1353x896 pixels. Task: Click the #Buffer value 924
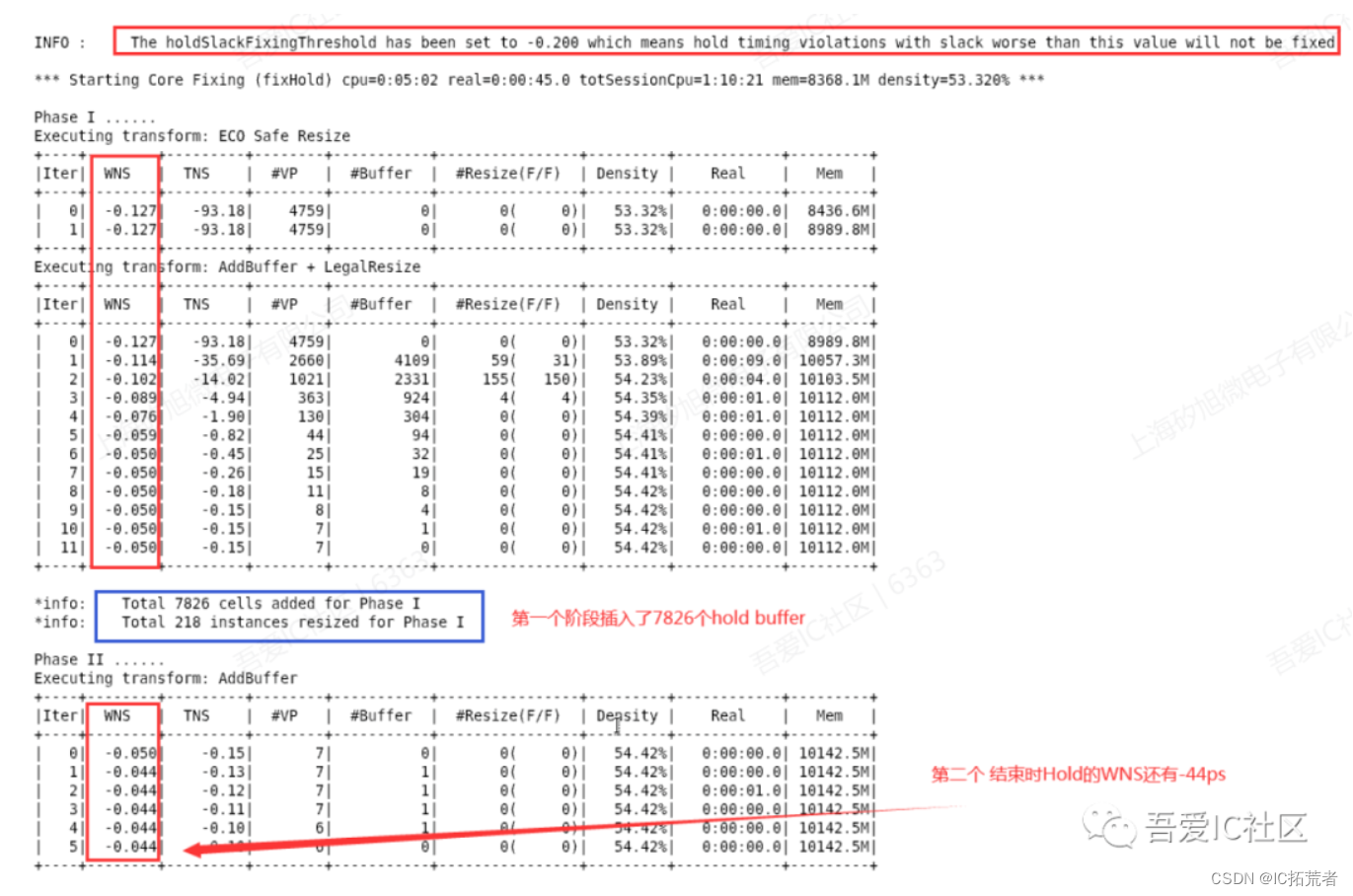coord(417,399)
